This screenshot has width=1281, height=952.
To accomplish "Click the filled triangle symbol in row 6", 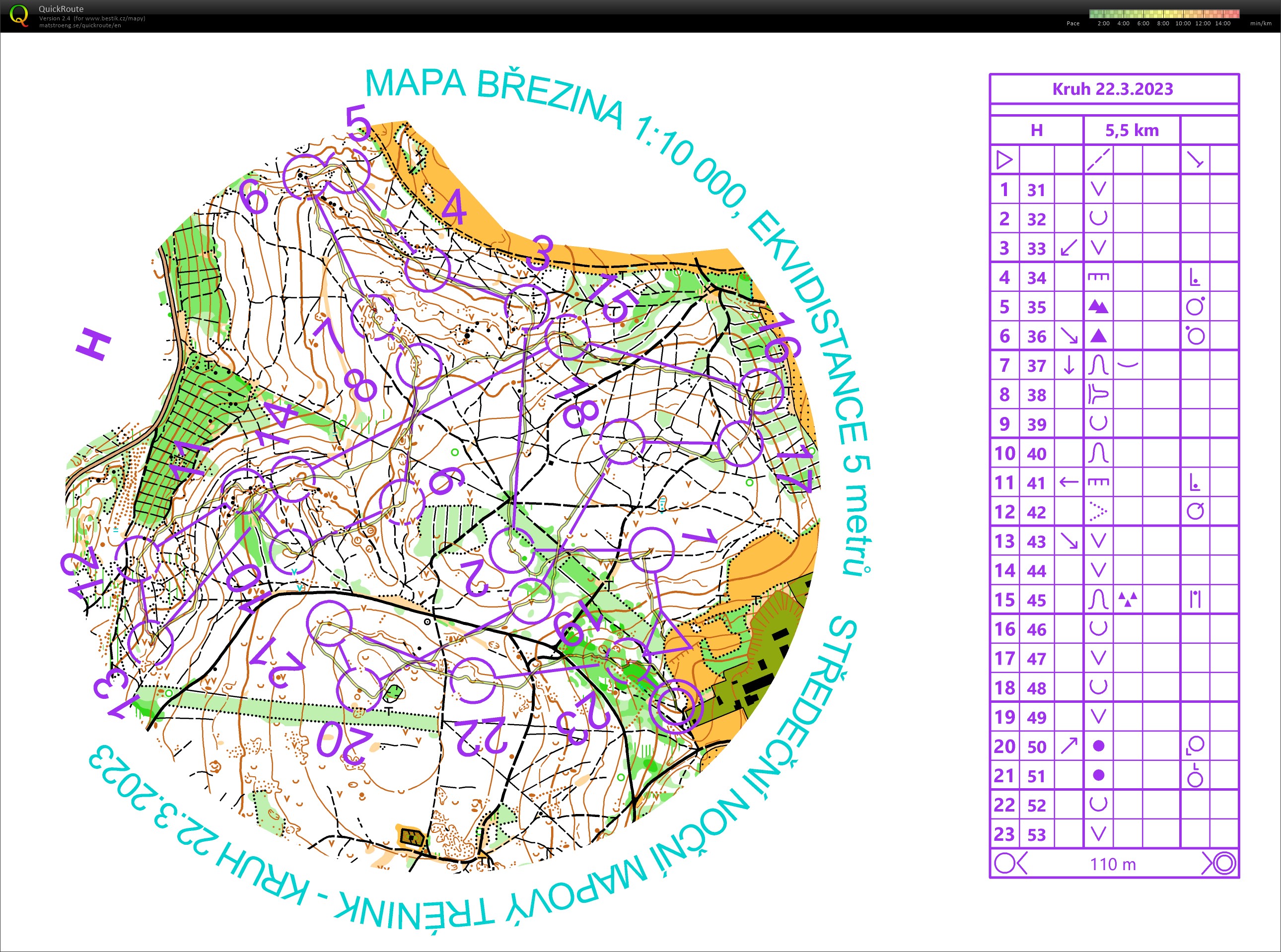I will tap(1098, 336).
